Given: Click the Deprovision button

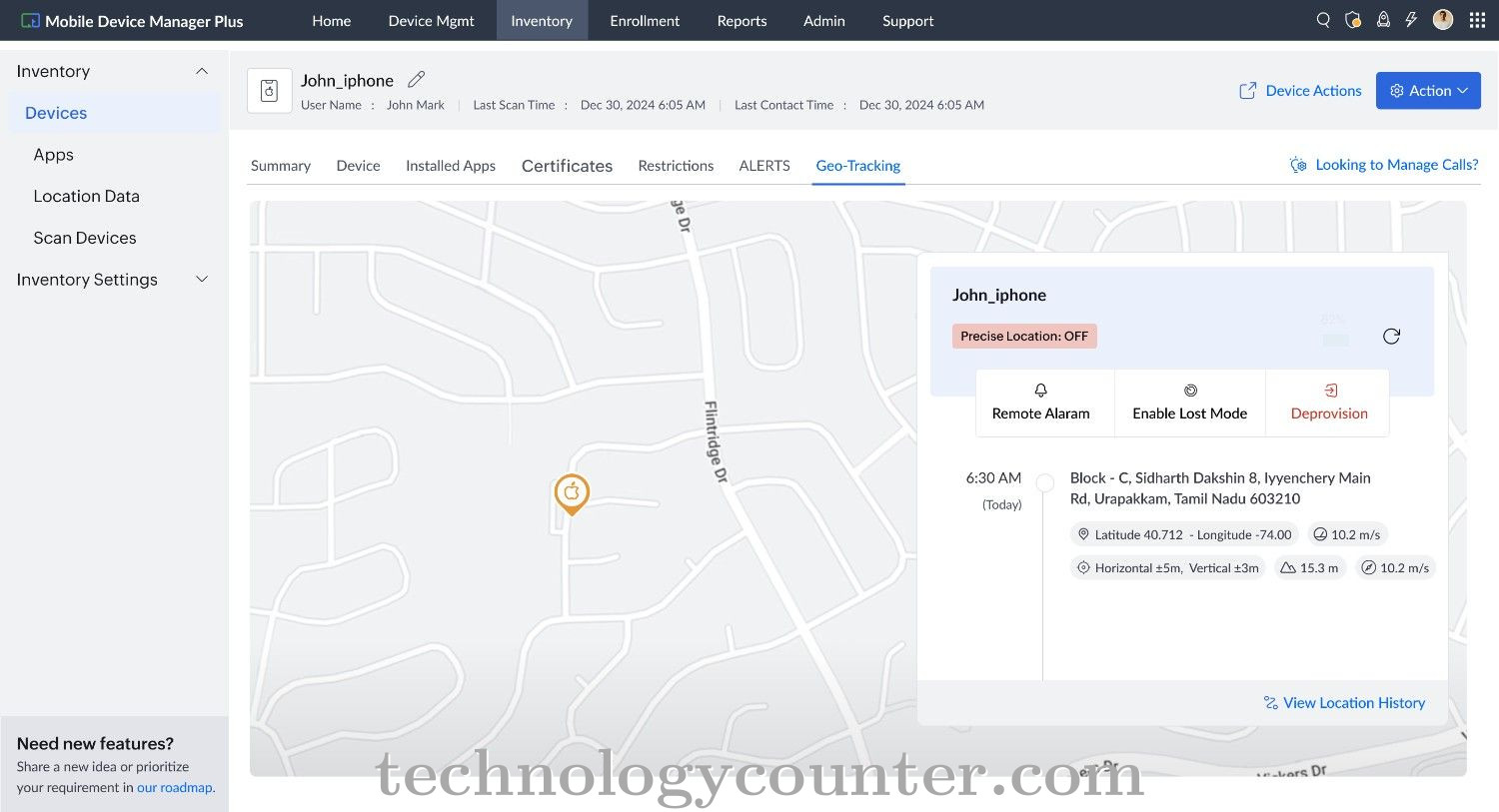Looking at the screenshot, I should [x=1329, y=403].
